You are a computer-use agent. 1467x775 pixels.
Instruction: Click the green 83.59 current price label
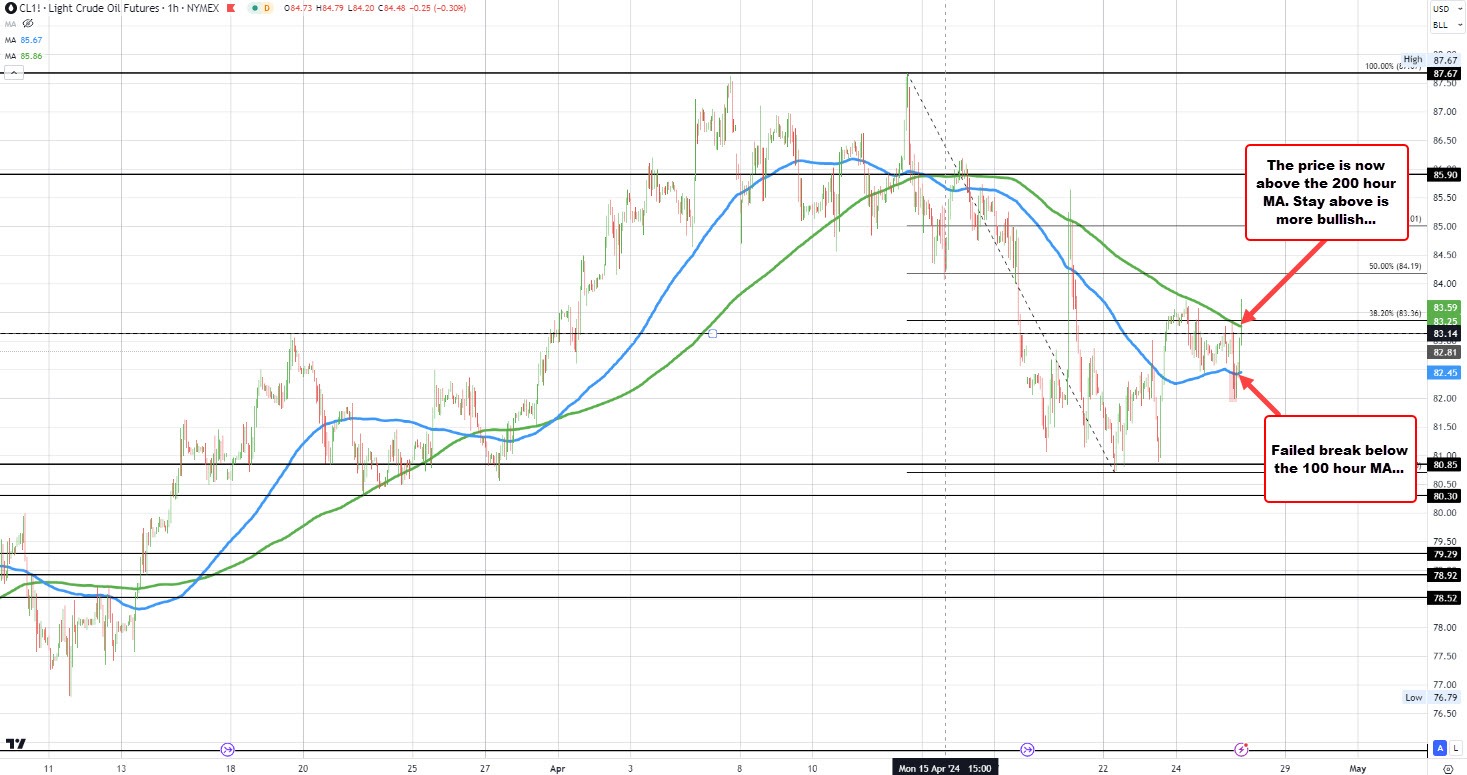coord(1444,307)
